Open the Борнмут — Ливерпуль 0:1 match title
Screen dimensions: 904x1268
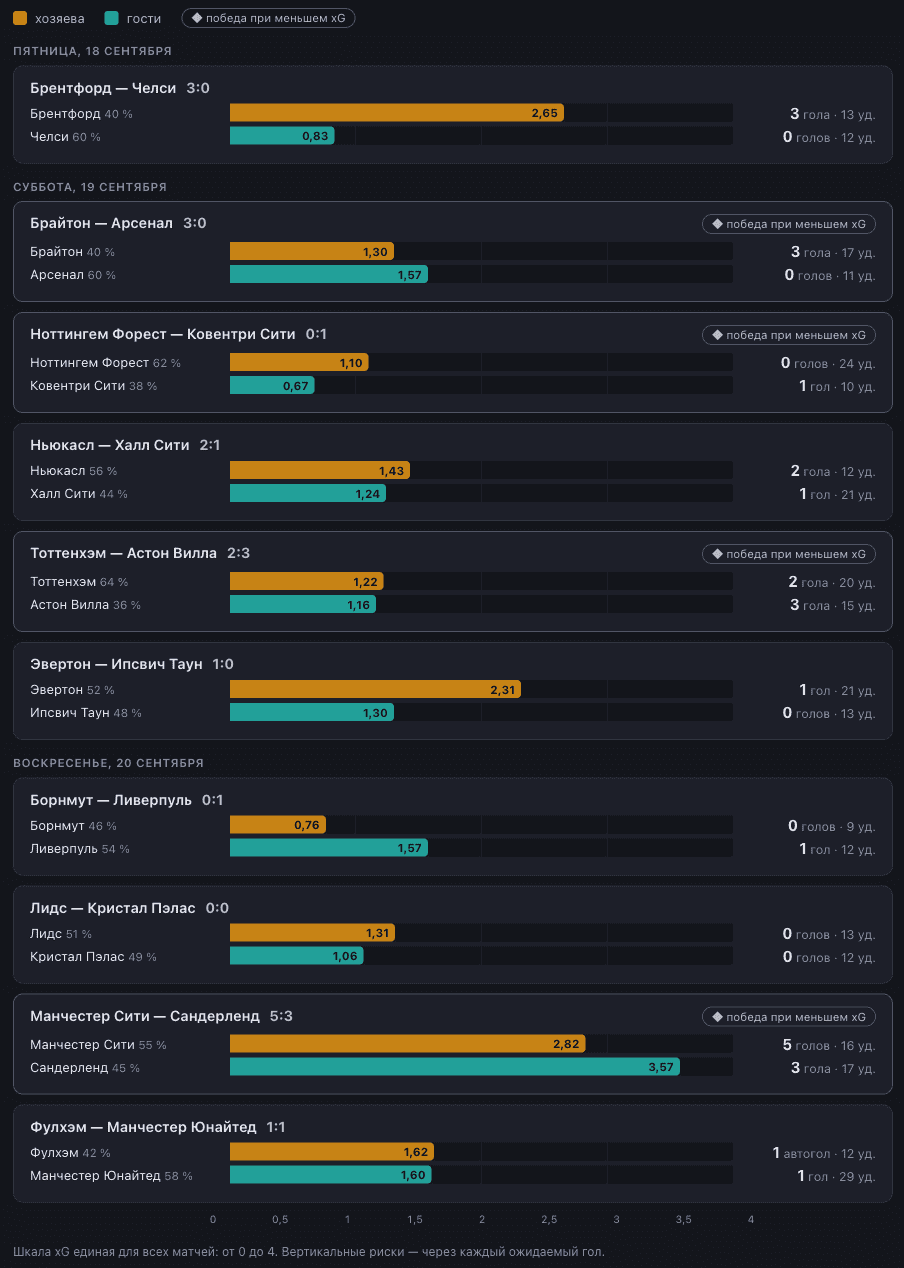point(127,800)
